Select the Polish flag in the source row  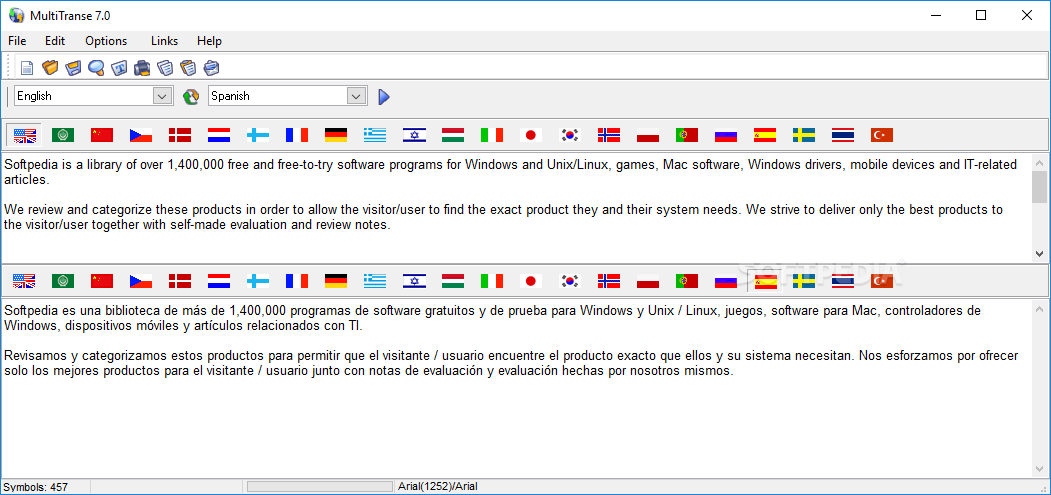(x=648, y=135)
